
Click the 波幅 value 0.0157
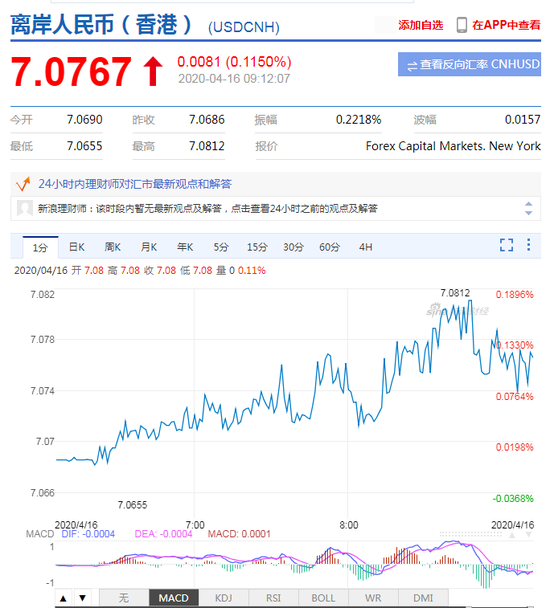[522, 119]
